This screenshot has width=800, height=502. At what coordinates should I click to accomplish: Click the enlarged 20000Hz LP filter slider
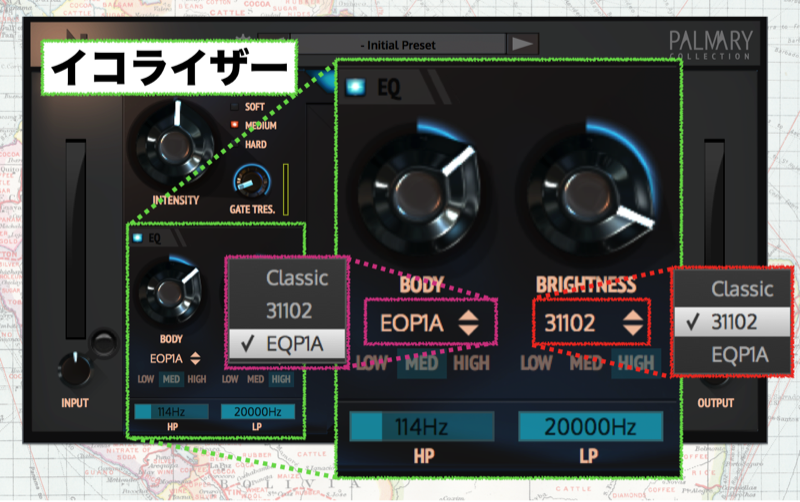(x=590, y=426)
